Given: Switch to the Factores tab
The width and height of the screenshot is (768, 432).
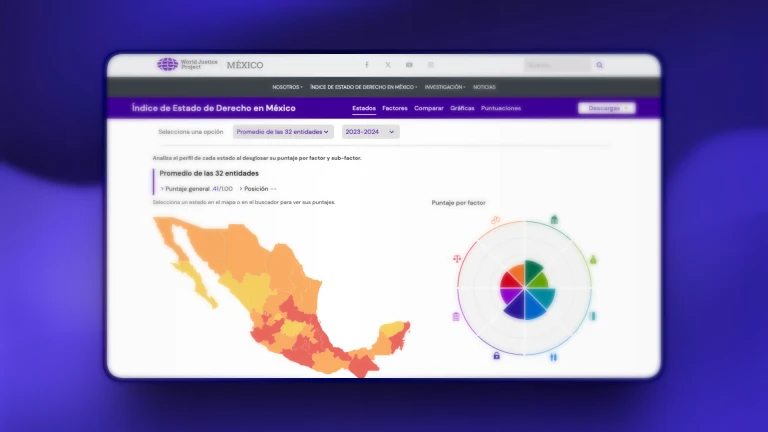Looking at the screenshot, I should click(x=395, y=108).
